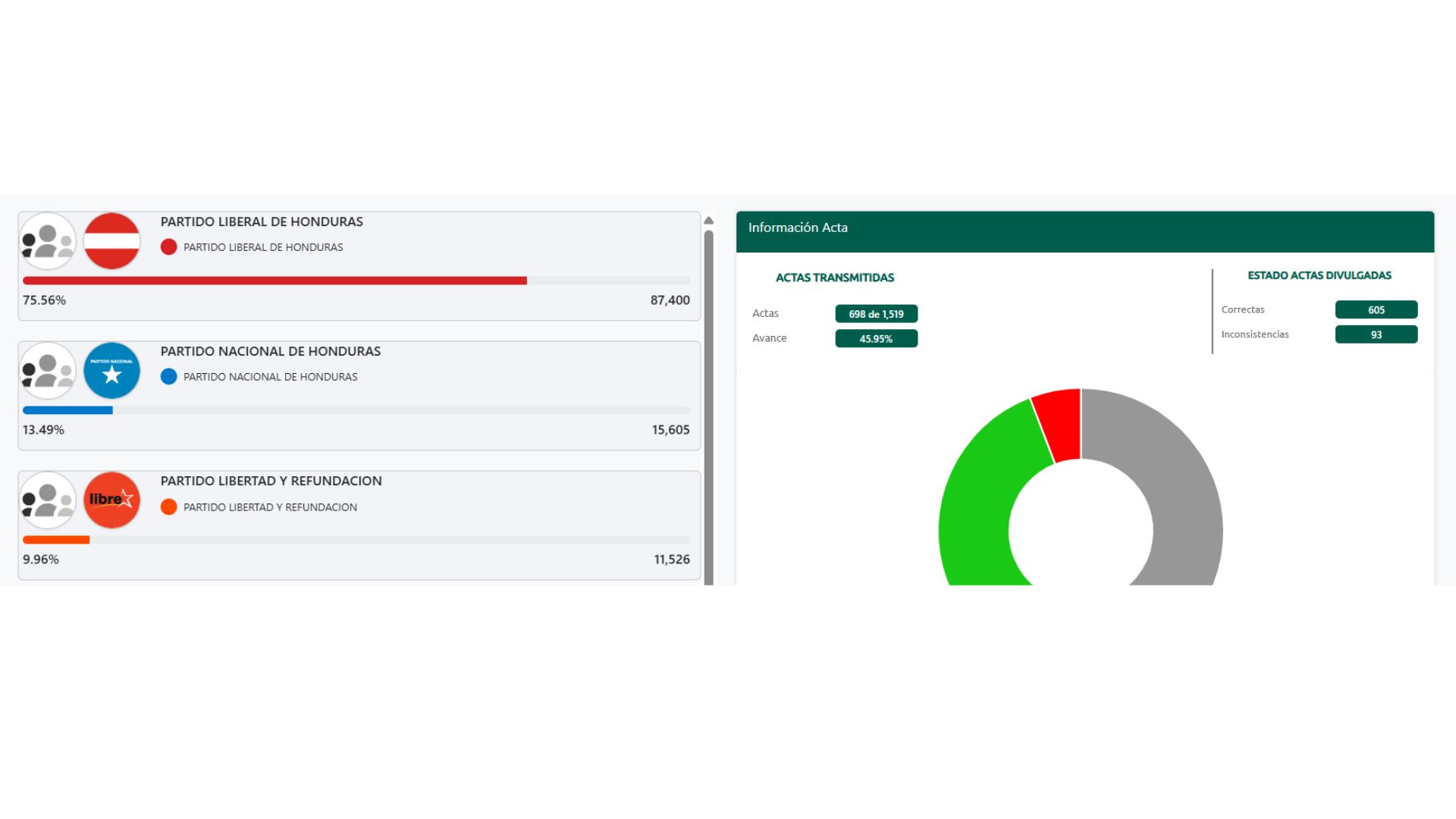Image resolution: width=1456 pixels, height=819 pixels.
Task: Click the Partido Nacional blue progress bar
Action: pyautogui.click(x=67, y=410)
